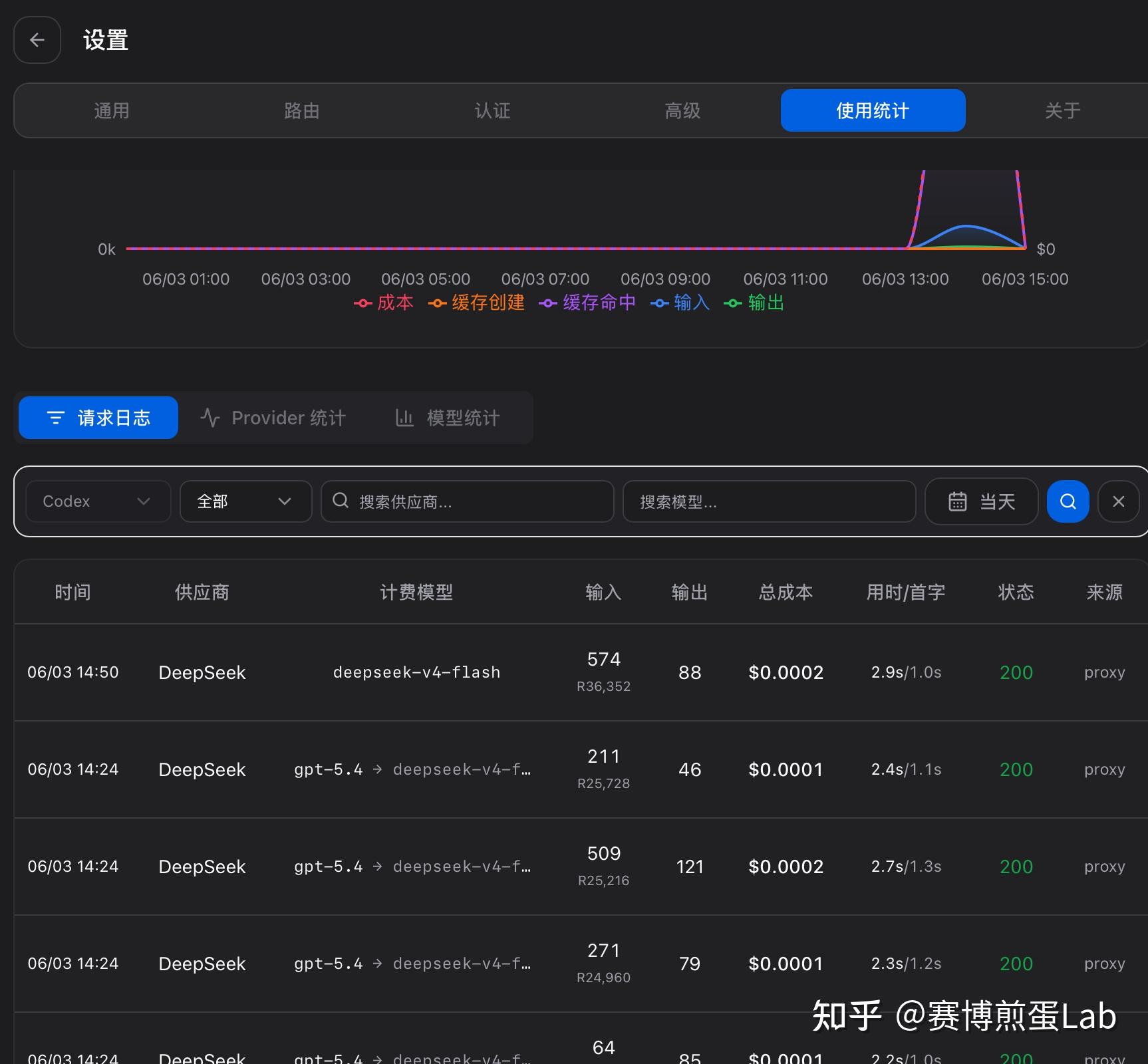Toggle the 成本 legend series
This screenshot has height=1064, width=1148.
384,303
